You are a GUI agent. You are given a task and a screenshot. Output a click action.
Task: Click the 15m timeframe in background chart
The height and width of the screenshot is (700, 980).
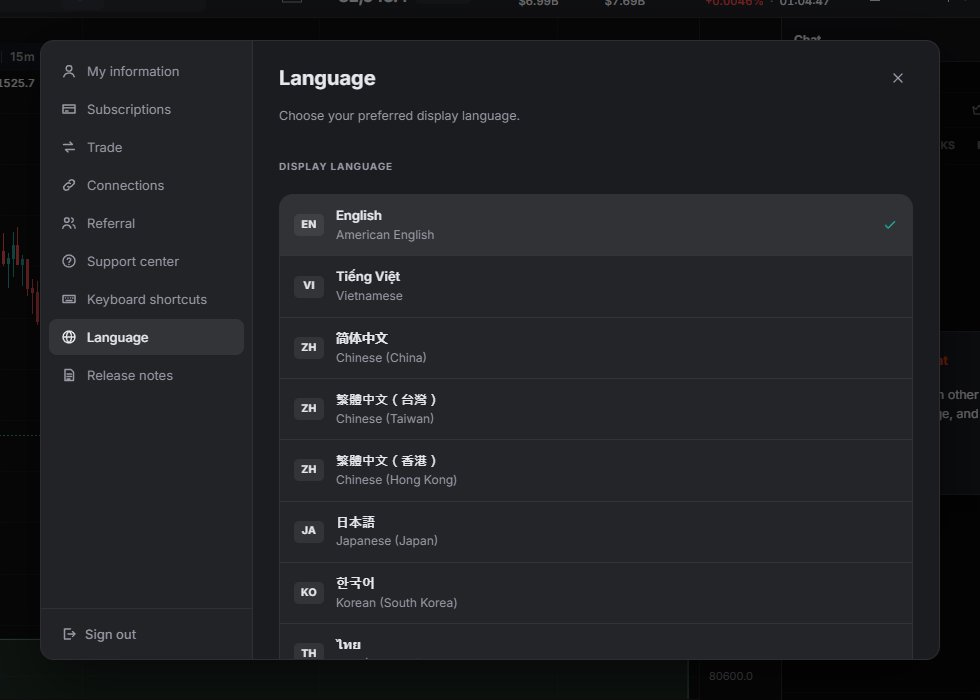click(22, 57)
